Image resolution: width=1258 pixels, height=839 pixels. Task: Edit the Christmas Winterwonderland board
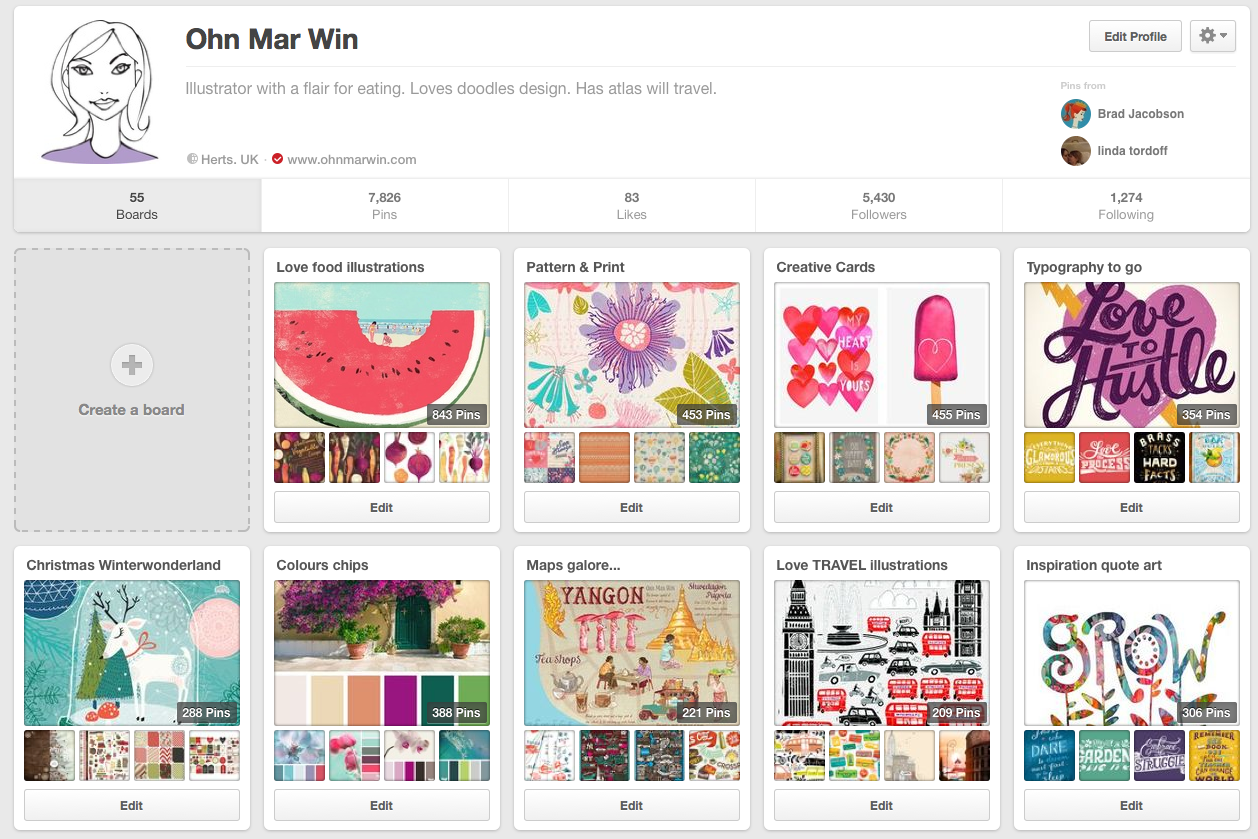point(132,805)
